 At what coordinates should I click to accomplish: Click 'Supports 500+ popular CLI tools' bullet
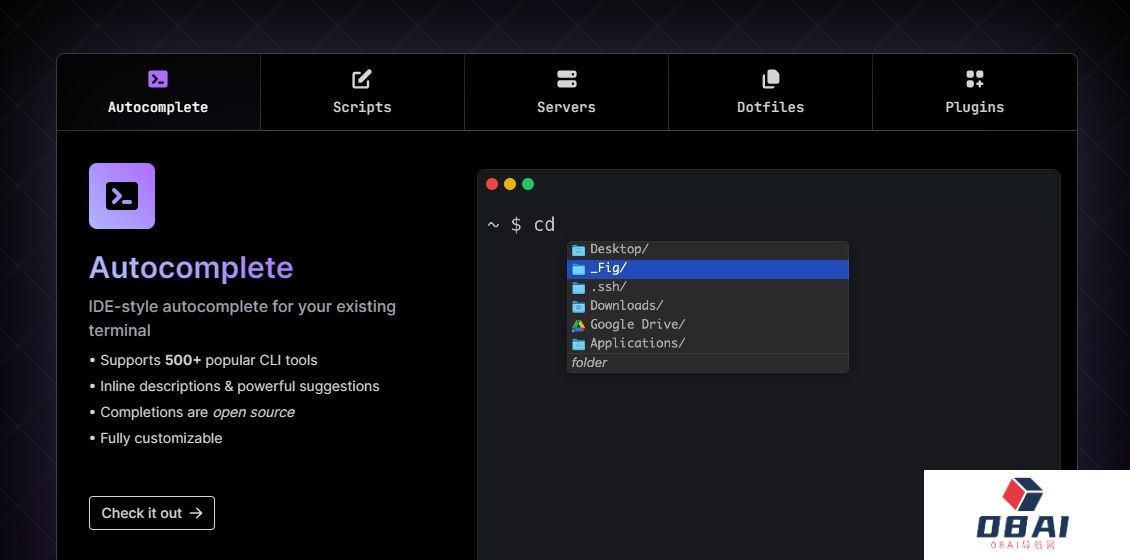coord(203,360)
